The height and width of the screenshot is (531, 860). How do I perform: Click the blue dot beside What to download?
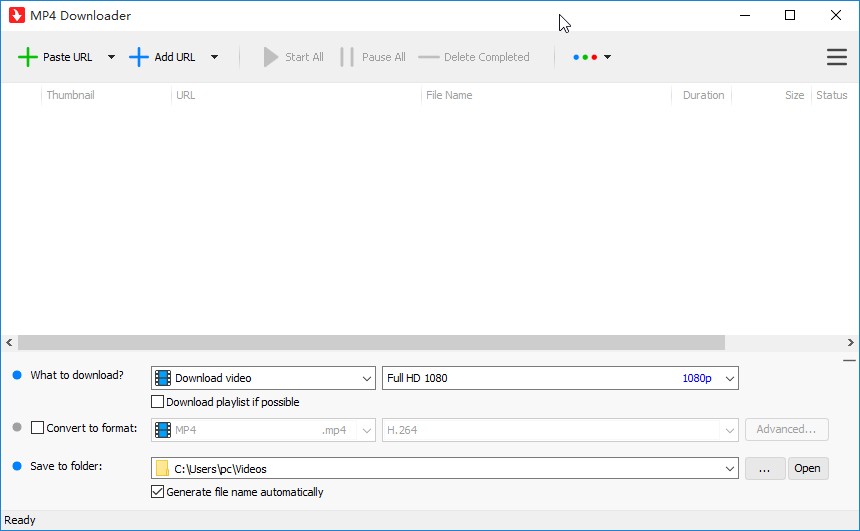coord(17,375)
